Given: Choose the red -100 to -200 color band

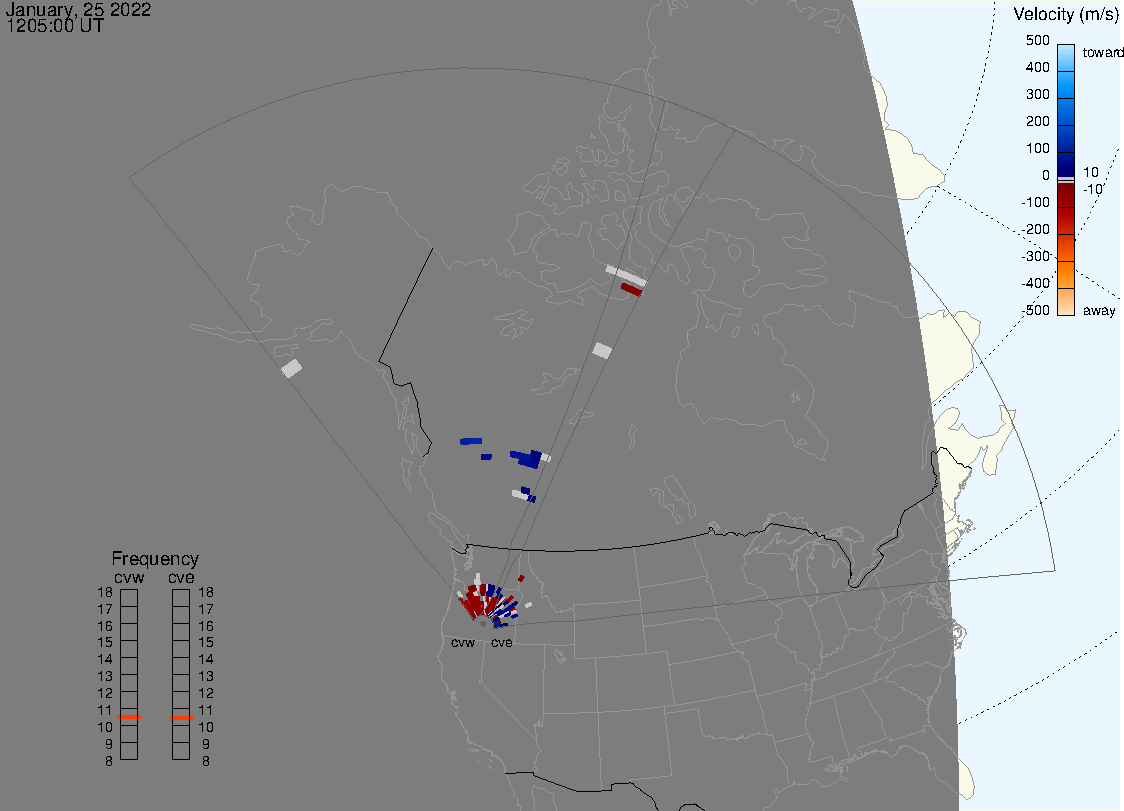Looking at the screenshot, I should click(x=1066, y=221).
